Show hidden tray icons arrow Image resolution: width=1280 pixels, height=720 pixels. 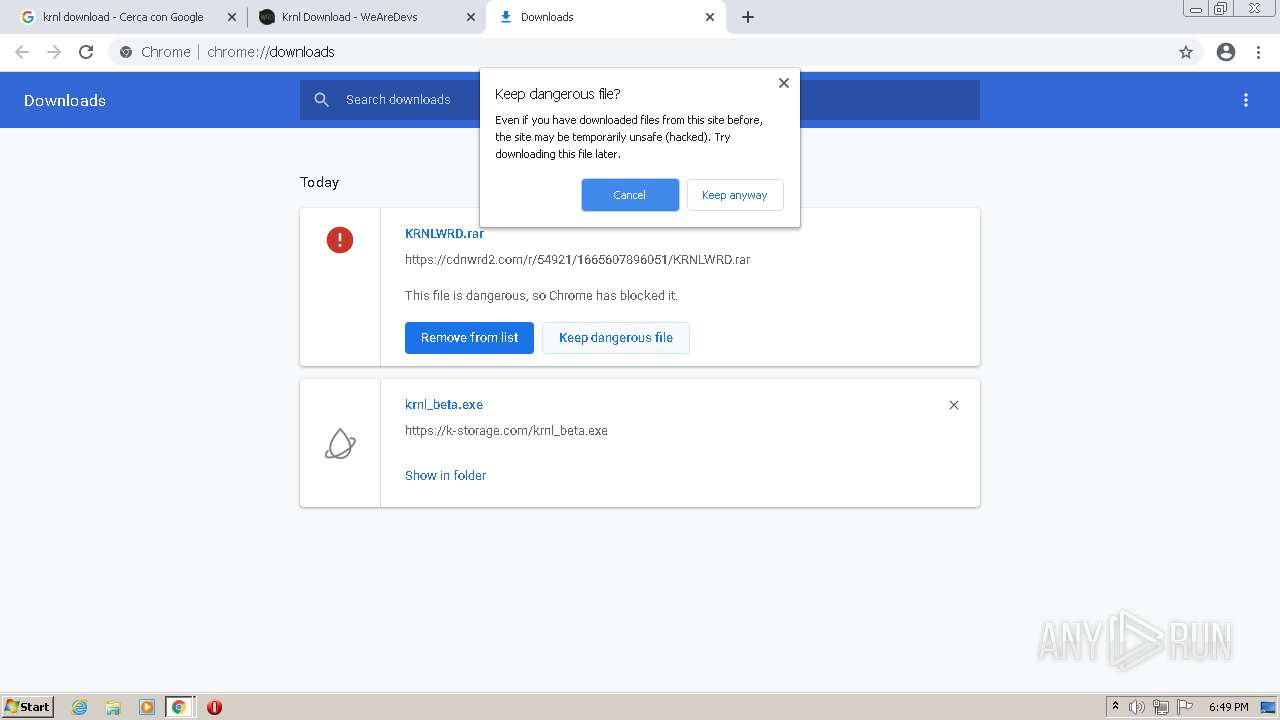[x=1115, y=707]
